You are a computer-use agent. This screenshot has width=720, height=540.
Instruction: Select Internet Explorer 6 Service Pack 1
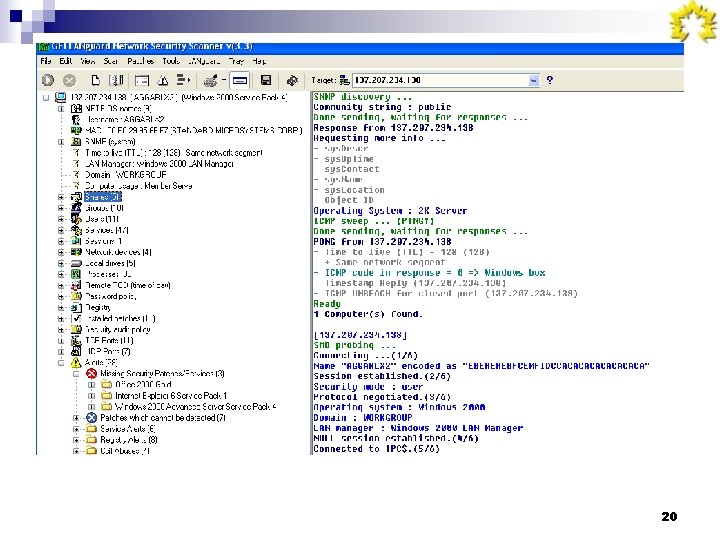(171, 395)
